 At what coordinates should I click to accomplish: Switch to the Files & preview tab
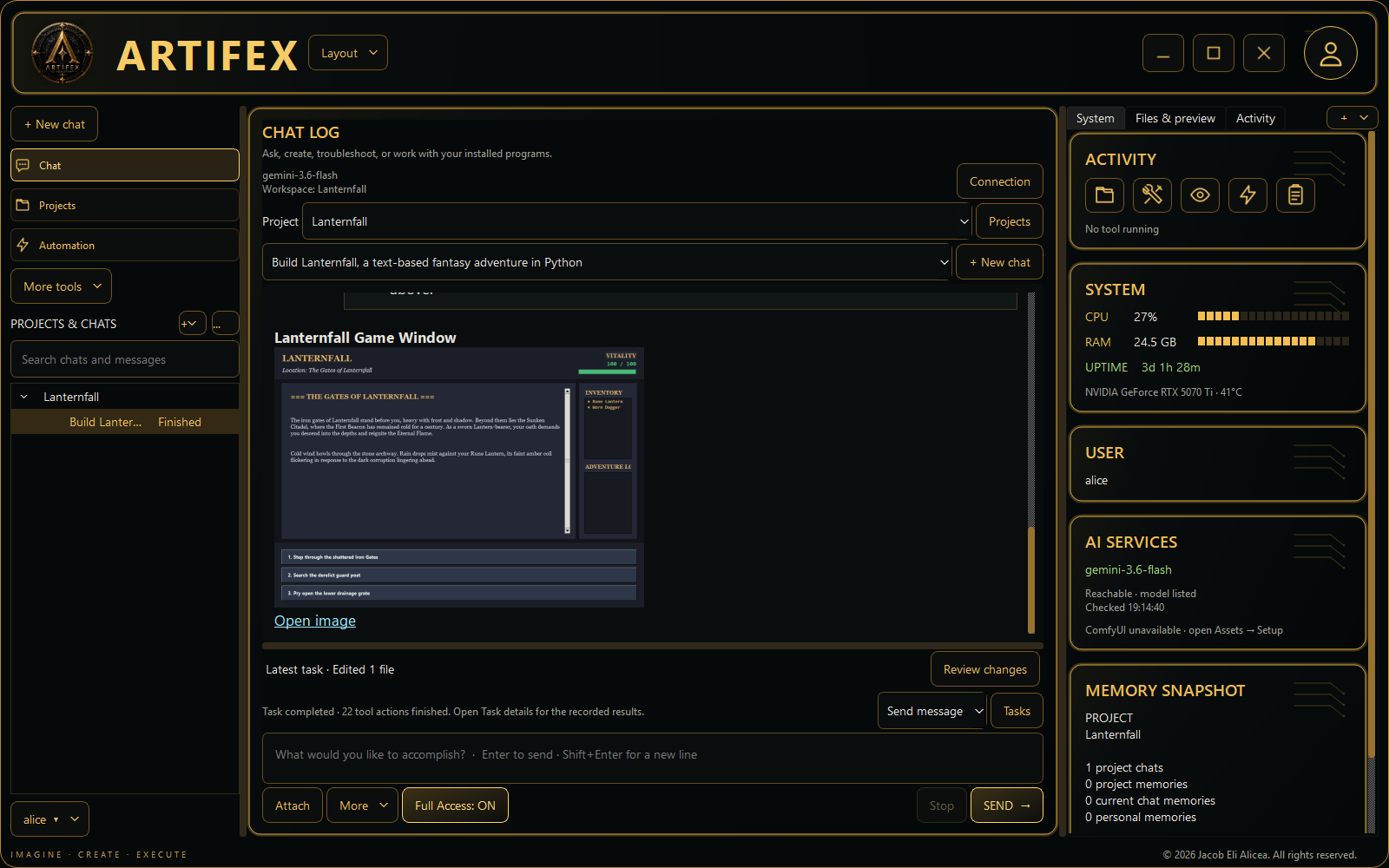click(1175, 118)
